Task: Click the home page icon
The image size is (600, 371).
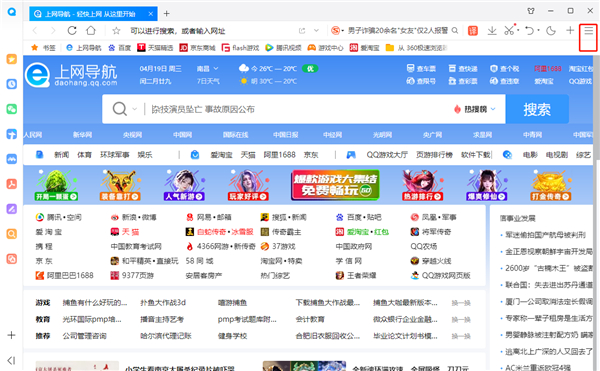Action: point(91,30)
